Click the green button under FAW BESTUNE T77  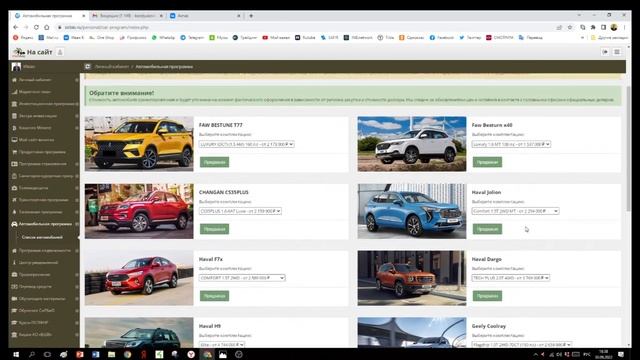coord(214,162)
